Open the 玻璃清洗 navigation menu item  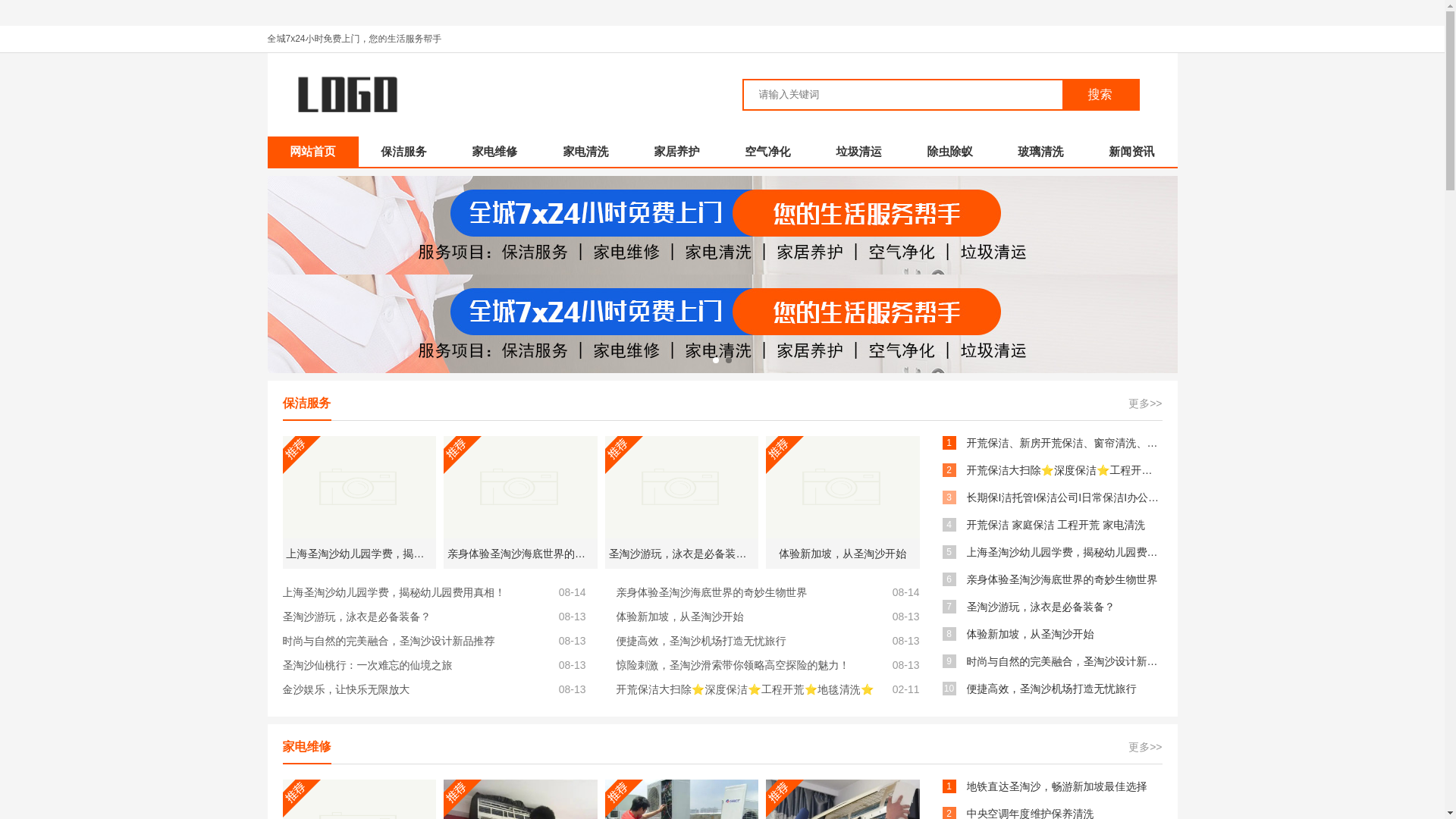(1040, 152)
